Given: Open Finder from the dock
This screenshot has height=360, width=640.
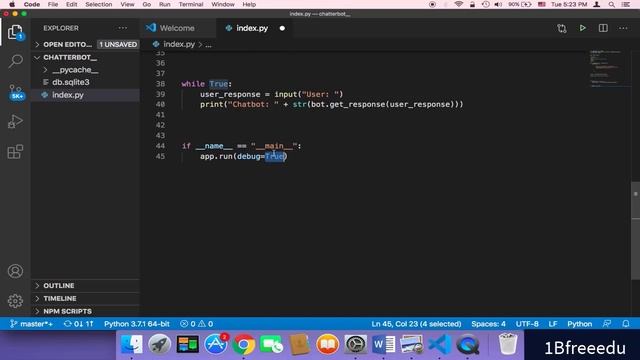Looking at the screenshot, I should [131, 344].
